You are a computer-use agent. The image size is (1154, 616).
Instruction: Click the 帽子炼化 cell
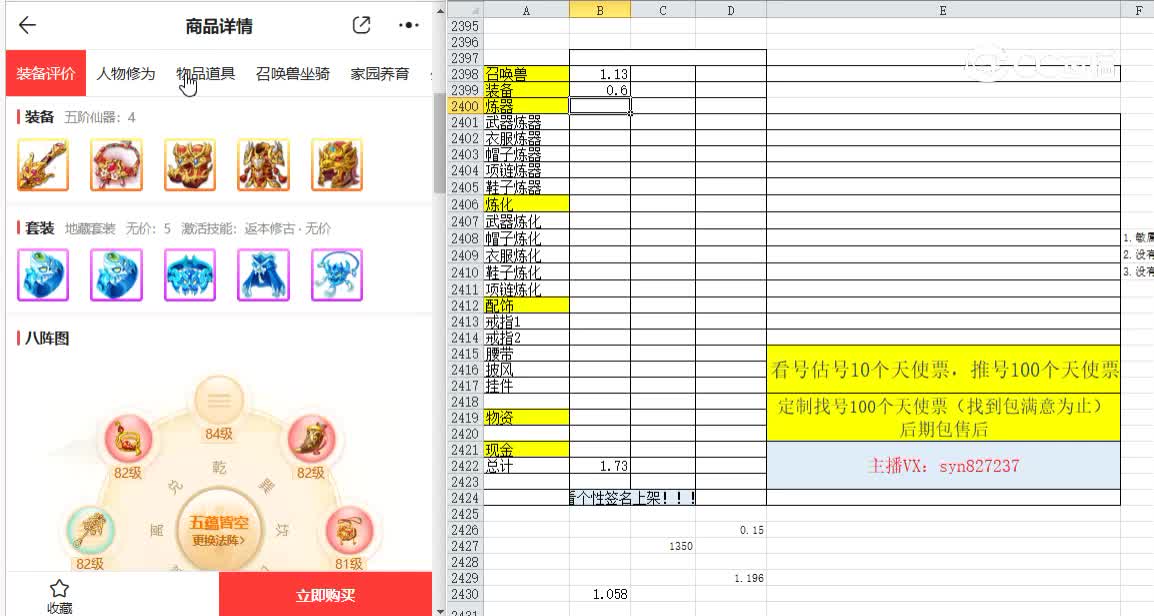526,238
